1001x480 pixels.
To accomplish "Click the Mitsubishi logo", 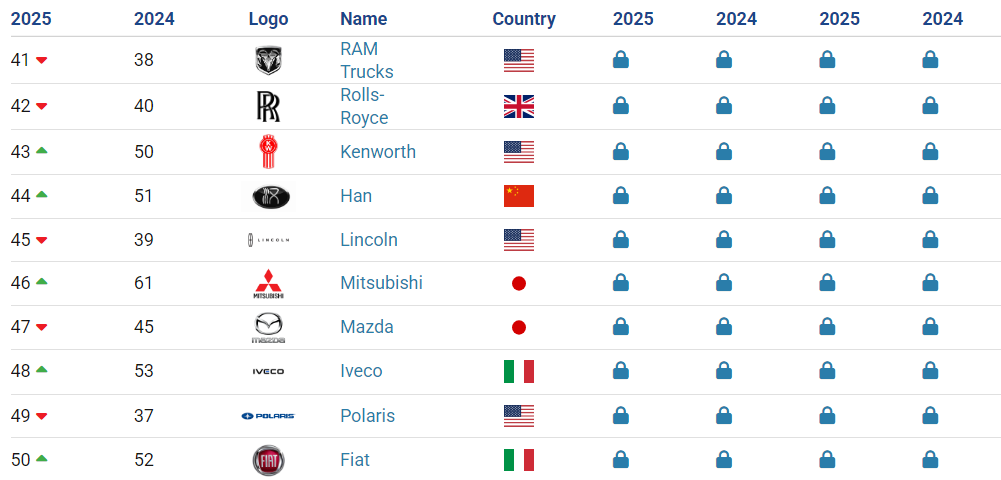I will 268,283.
